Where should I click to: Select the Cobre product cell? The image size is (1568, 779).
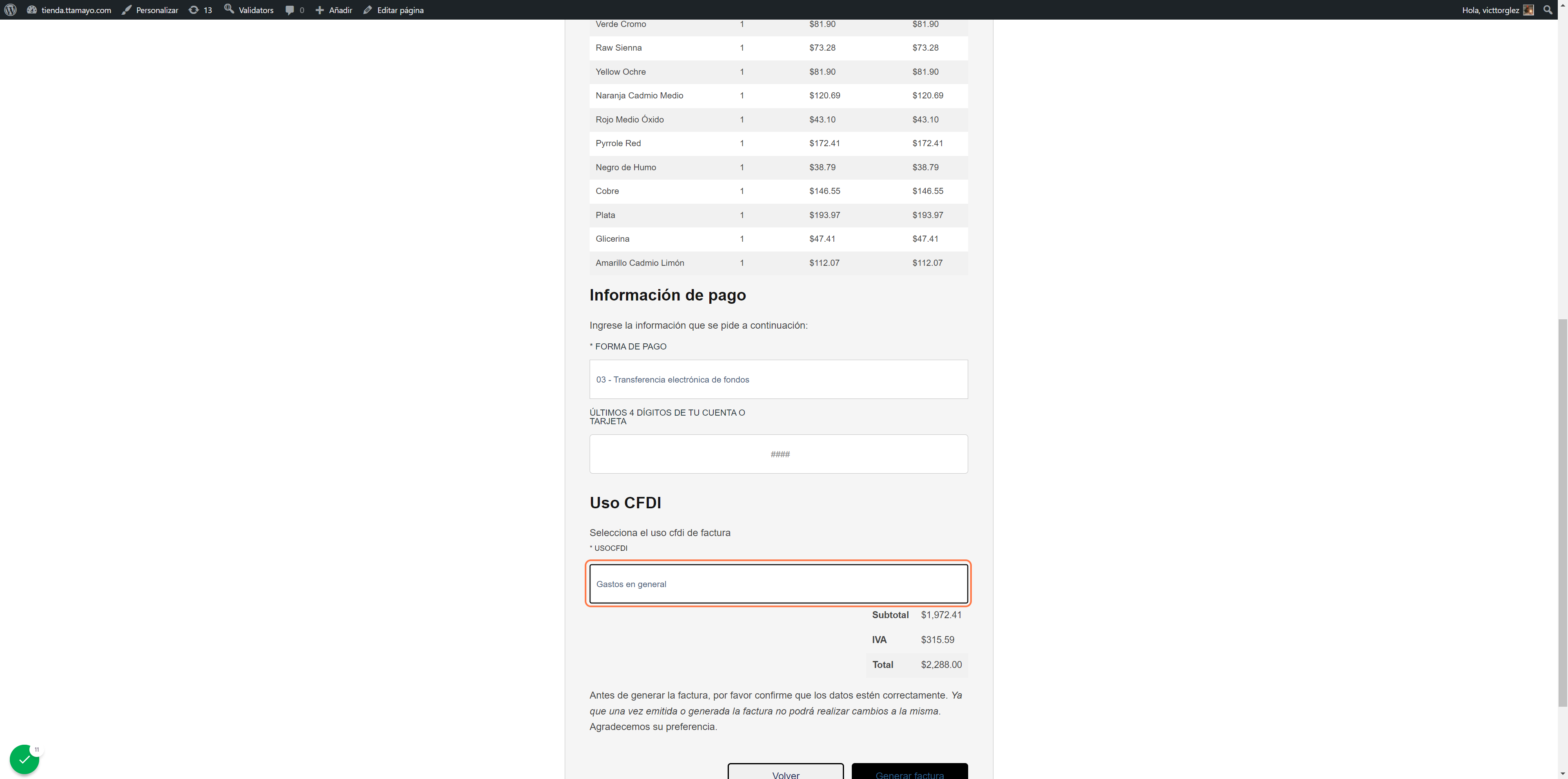pos(607,191)
